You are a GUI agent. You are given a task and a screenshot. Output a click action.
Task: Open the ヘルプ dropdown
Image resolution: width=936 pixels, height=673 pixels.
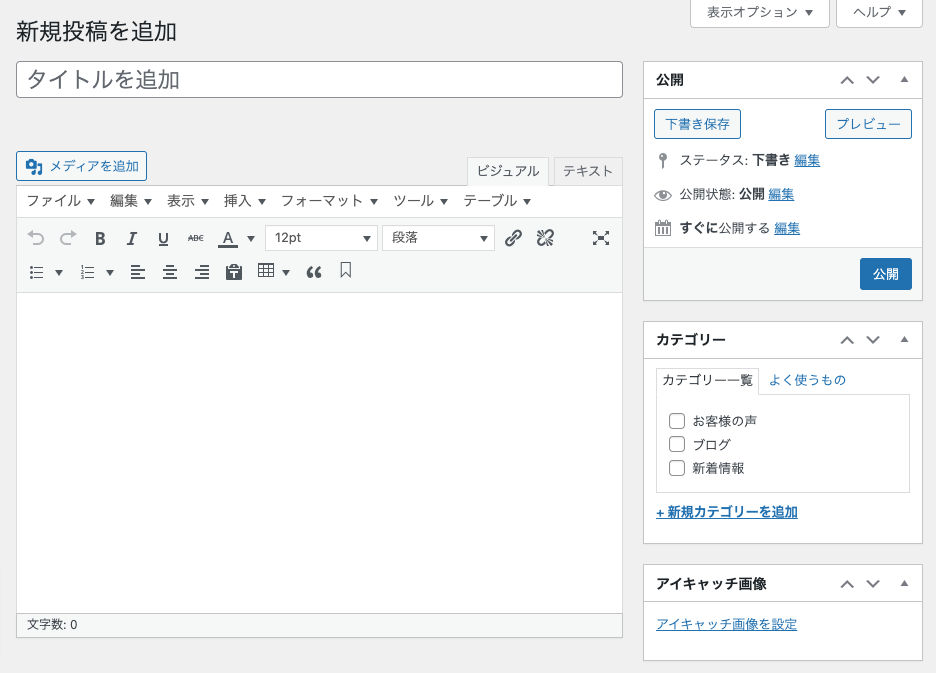point(879,13)
